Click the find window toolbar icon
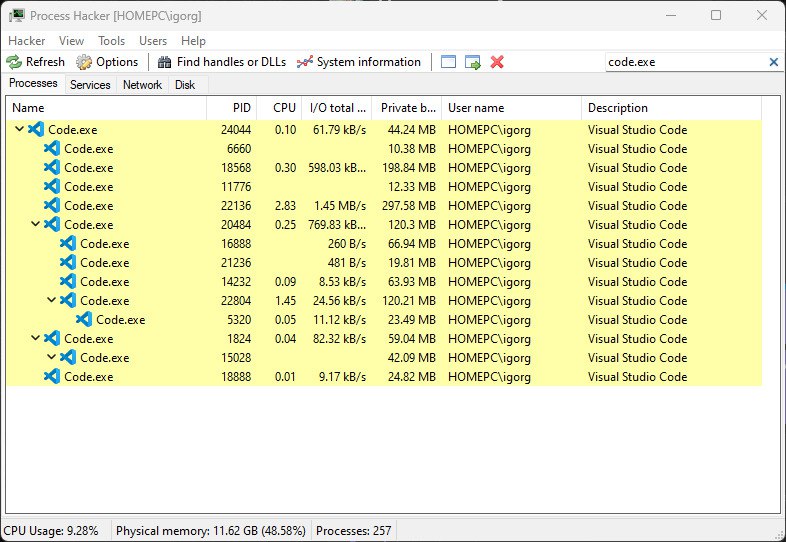 tap(448, 62)
